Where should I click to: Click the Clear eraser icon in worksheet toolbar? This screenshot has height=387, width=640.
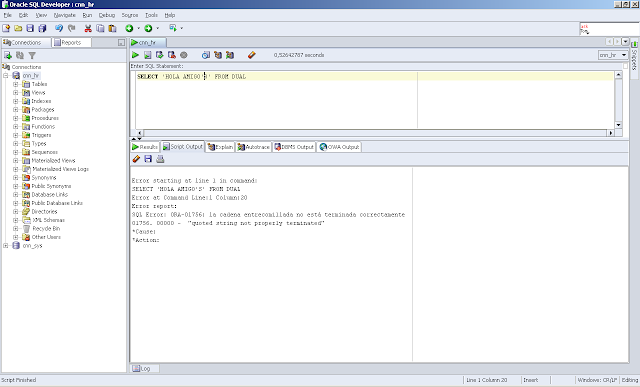251,55
